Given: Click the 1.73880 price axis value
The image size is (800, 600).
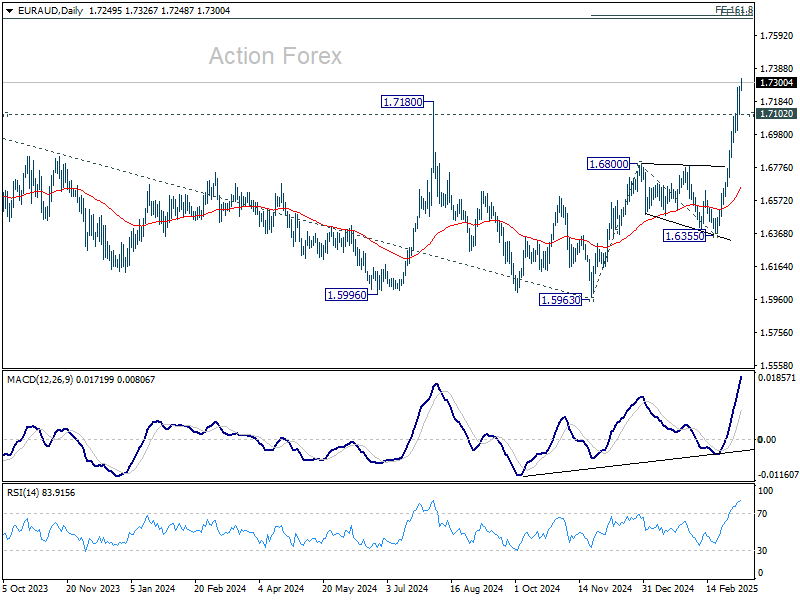Looking at the screenshot, I should [x=777, y=68].
